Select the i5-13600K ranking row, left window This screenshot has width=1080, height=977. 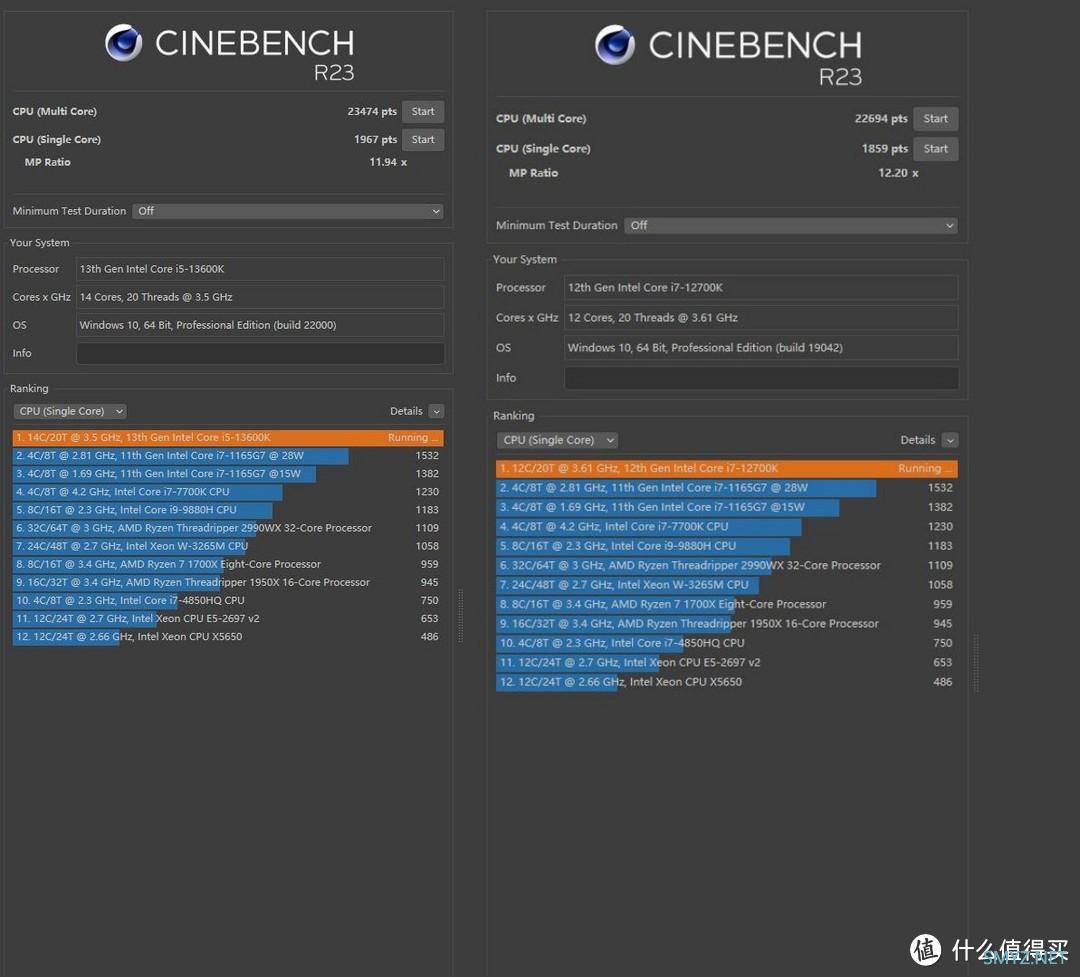pyautogui.click(x=228, y=438)
